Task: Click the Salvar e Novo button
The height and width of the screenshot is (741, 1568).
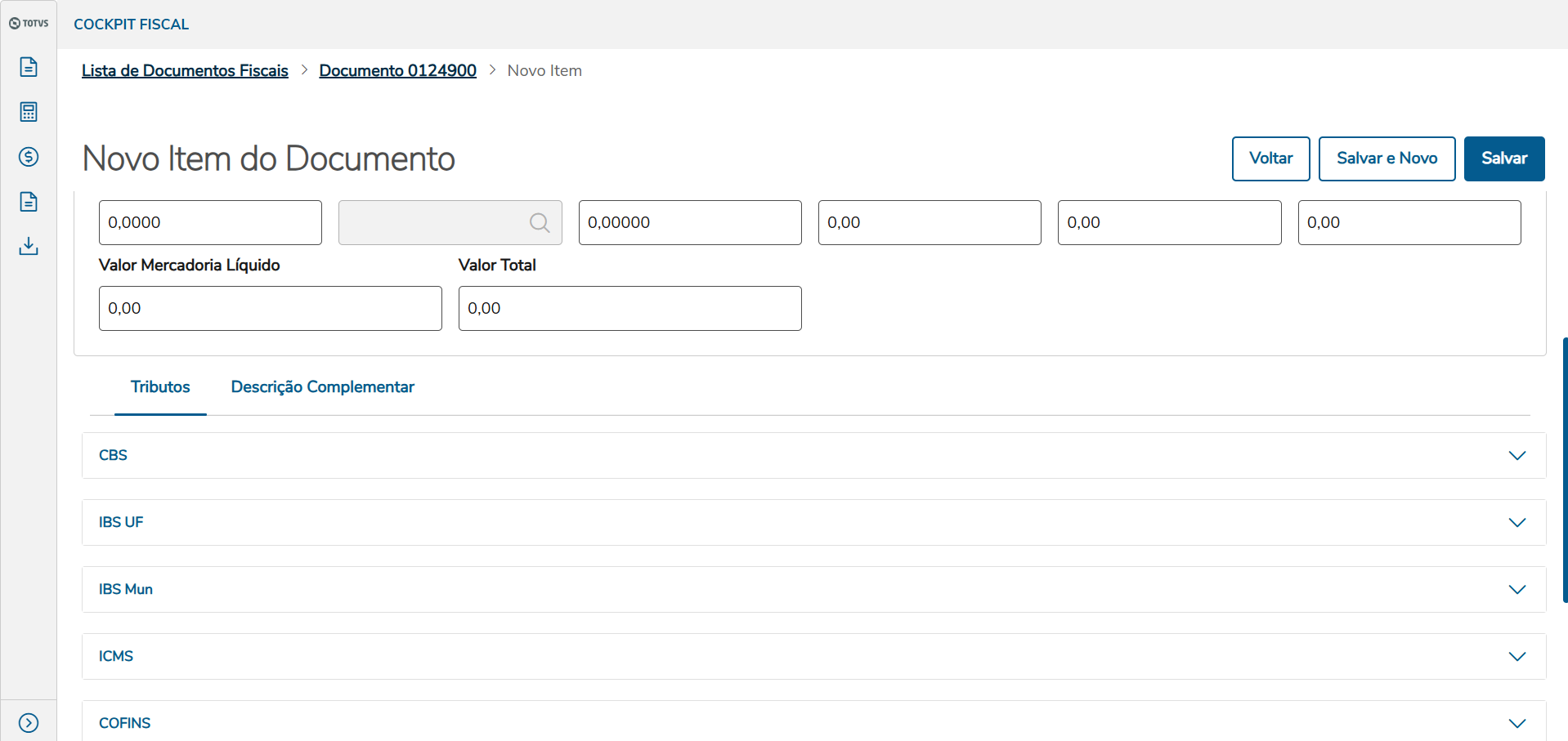Action: [1387, 158]
